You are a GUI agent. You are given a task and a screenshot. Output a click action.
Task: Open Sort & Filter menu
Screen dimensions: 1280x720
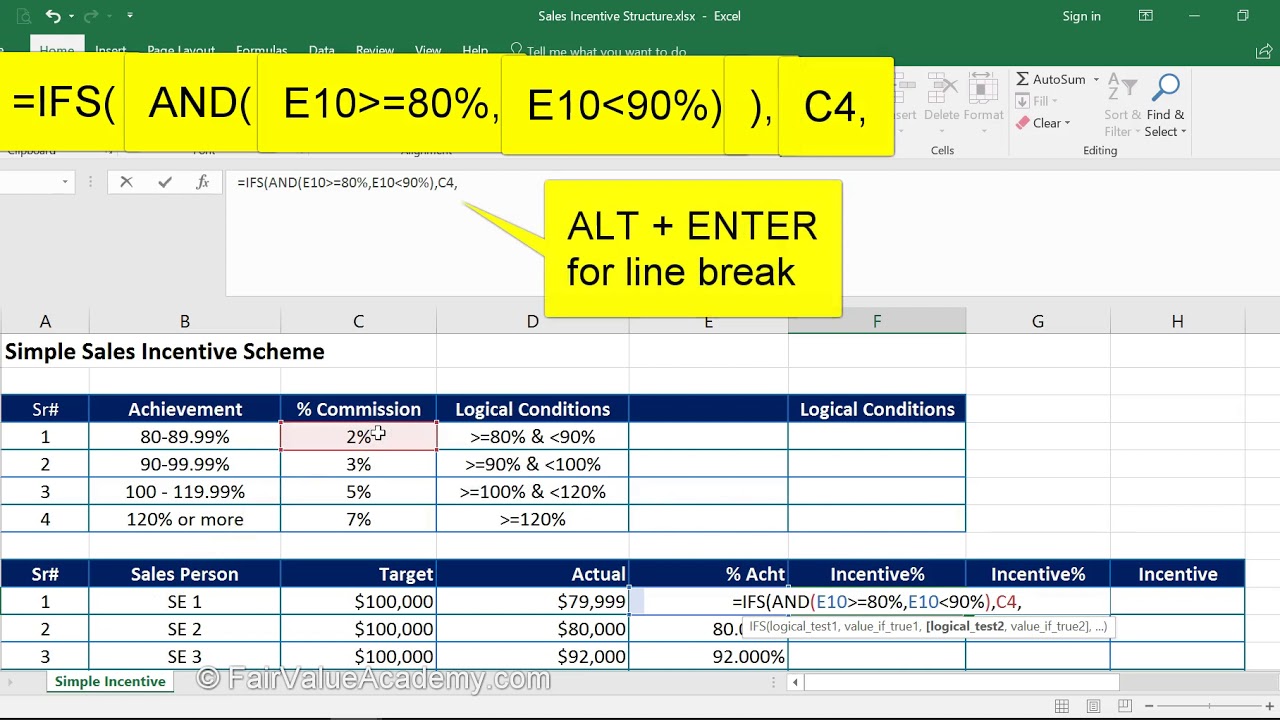[x=1122, y=107]
